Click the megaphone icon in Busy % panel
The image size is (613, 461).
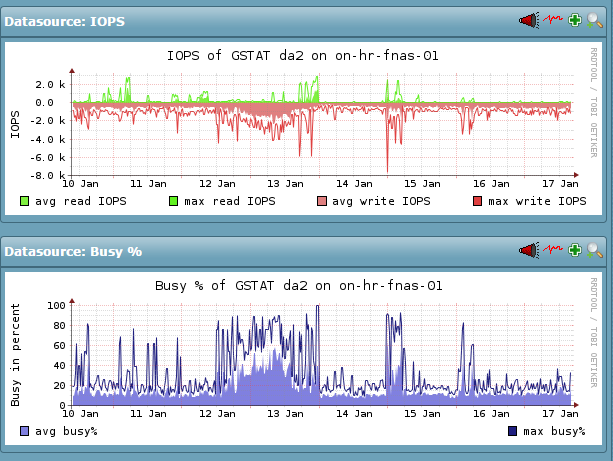pos(529,250)
